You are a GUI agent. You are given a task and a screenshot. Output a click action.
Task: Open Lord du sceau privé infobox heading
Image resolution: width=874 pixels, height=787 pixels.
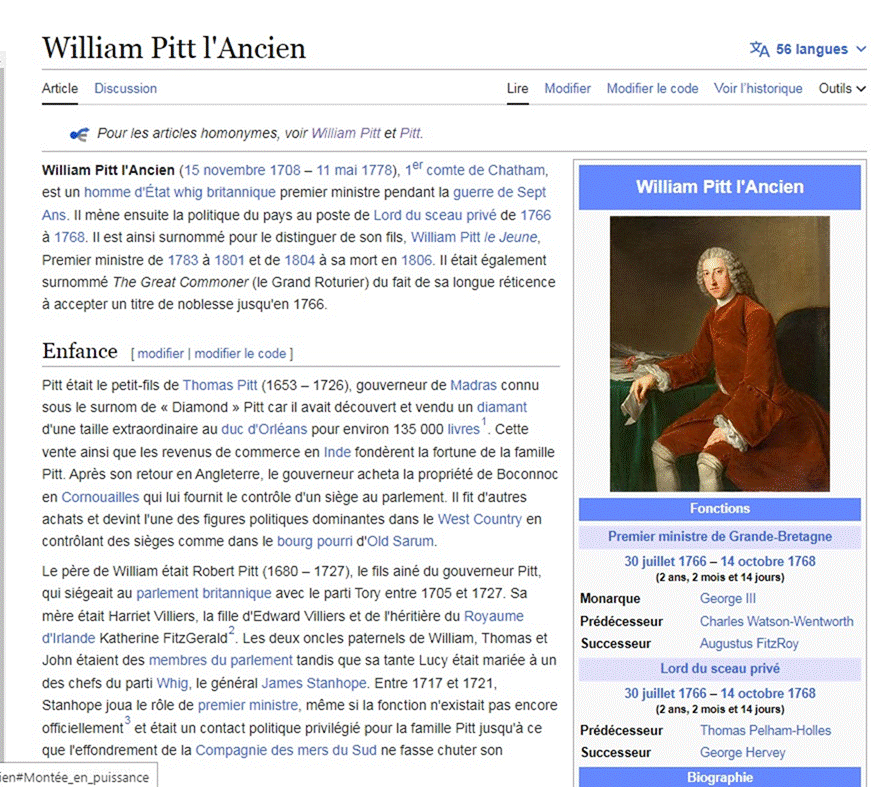click(x=720, y=669)
